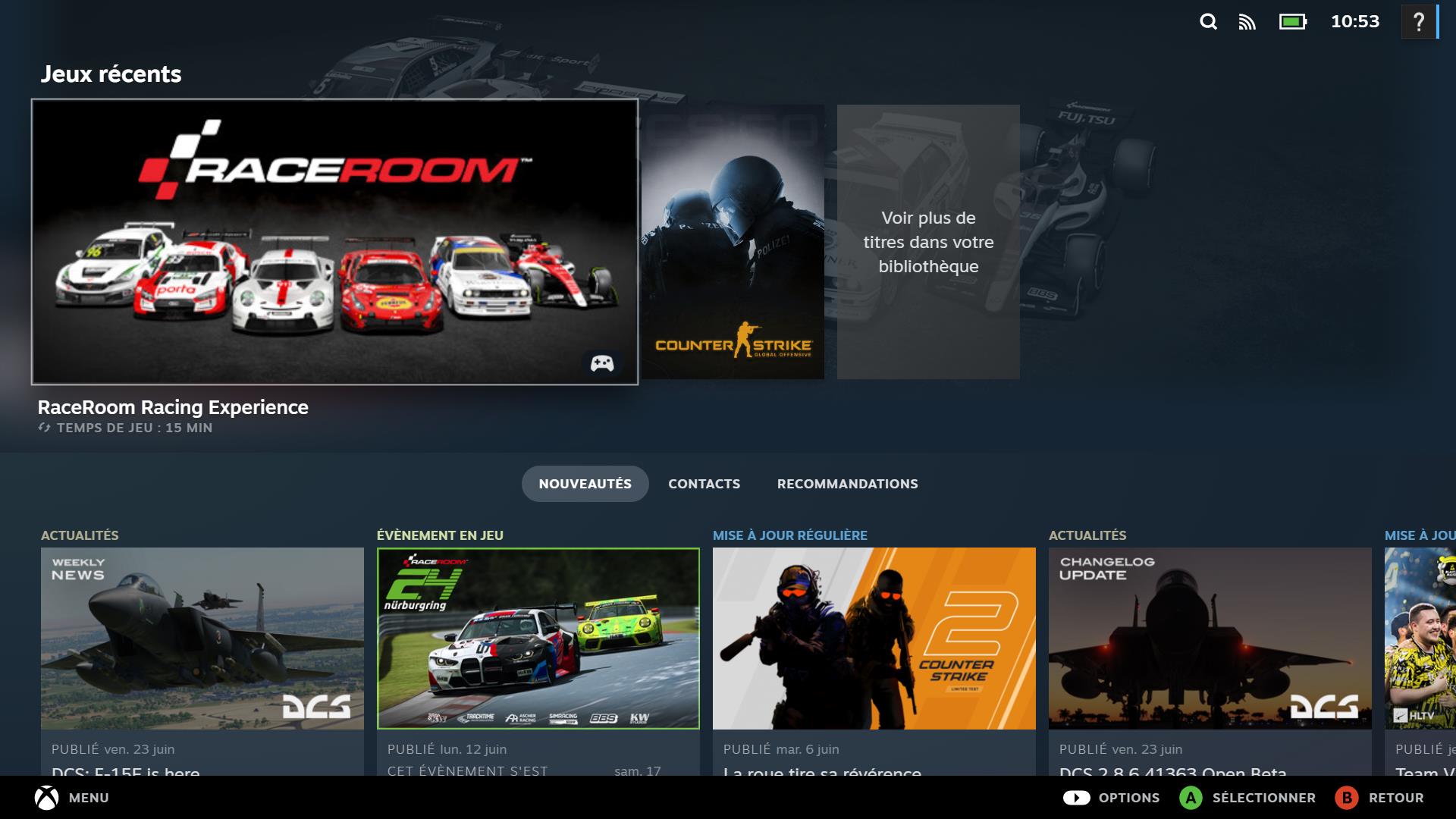Viewport: 1456px width, 819px height.
Task: Open the Counter-Strike 2 update card
Action: tap(874, 639)
